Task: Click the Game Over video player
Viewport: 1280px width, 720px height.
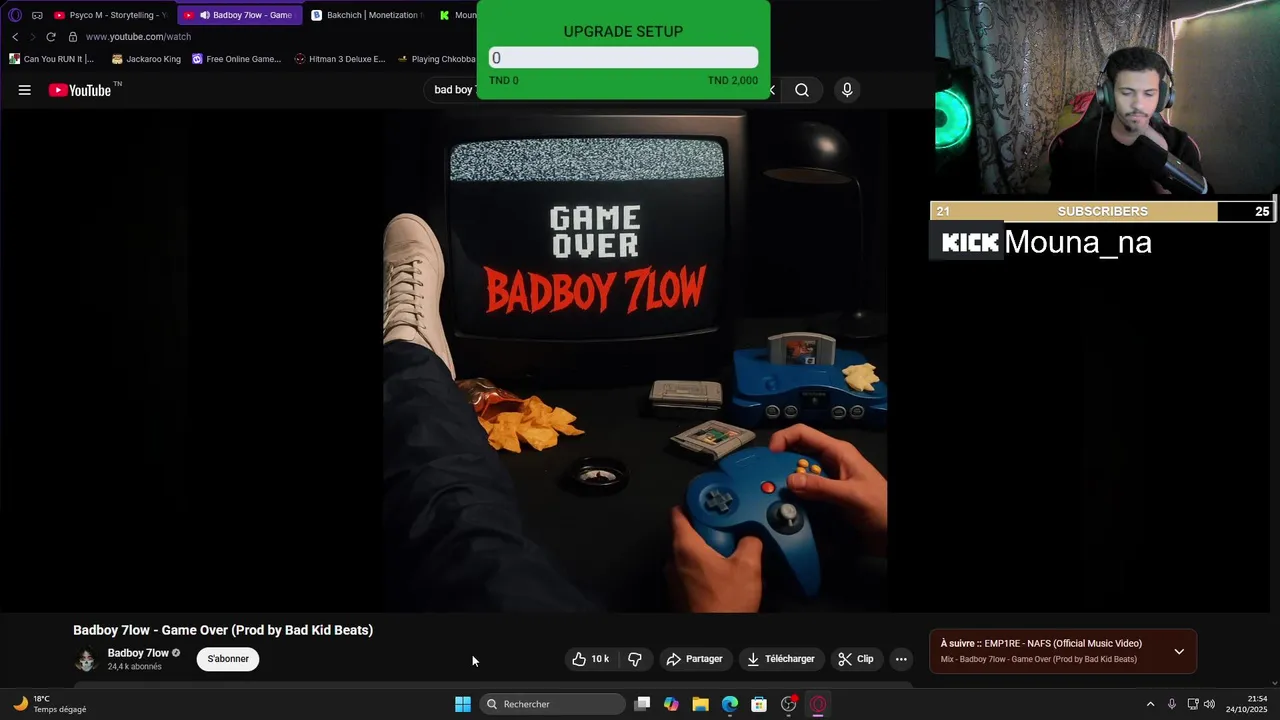Action: coord(635,360)
